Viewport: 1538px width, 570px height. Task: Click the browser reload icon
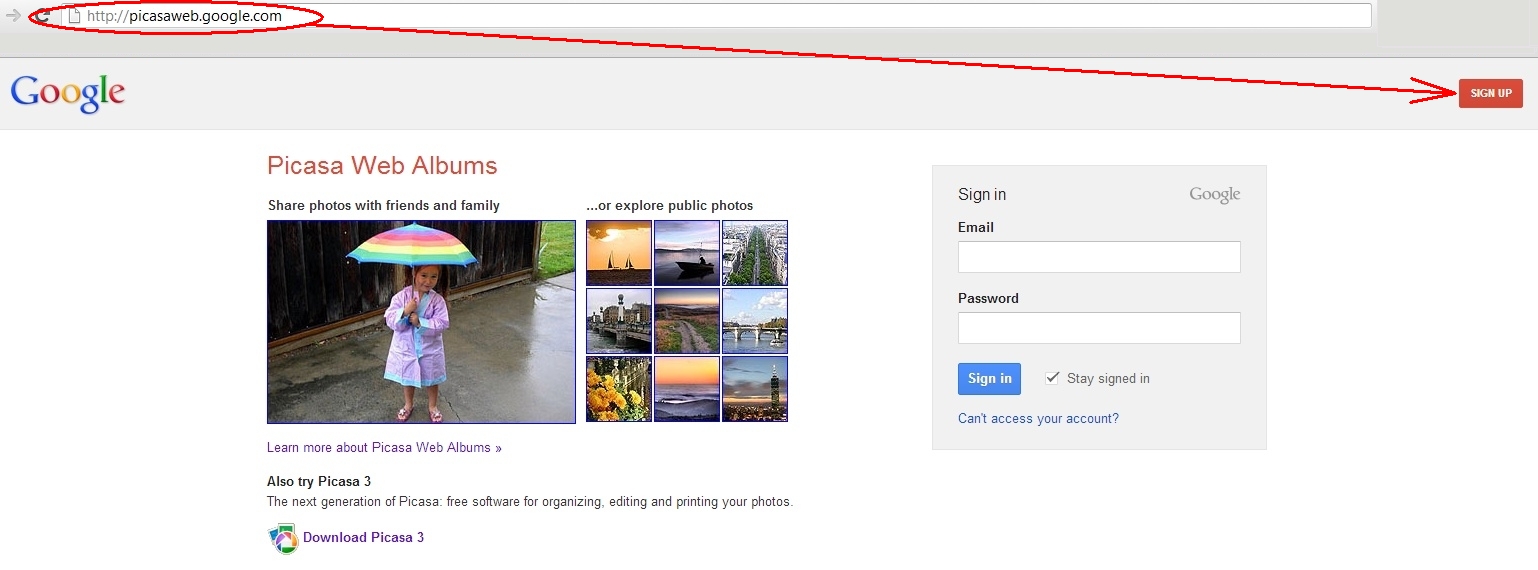[x=43, y=17]
